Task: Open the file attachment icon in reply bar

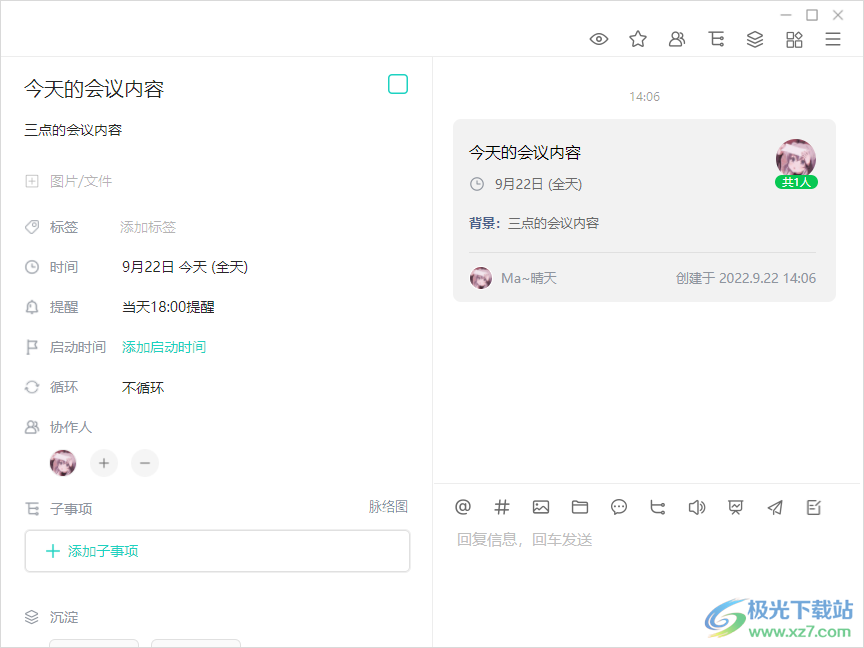Action: click(x=580, y=507)
